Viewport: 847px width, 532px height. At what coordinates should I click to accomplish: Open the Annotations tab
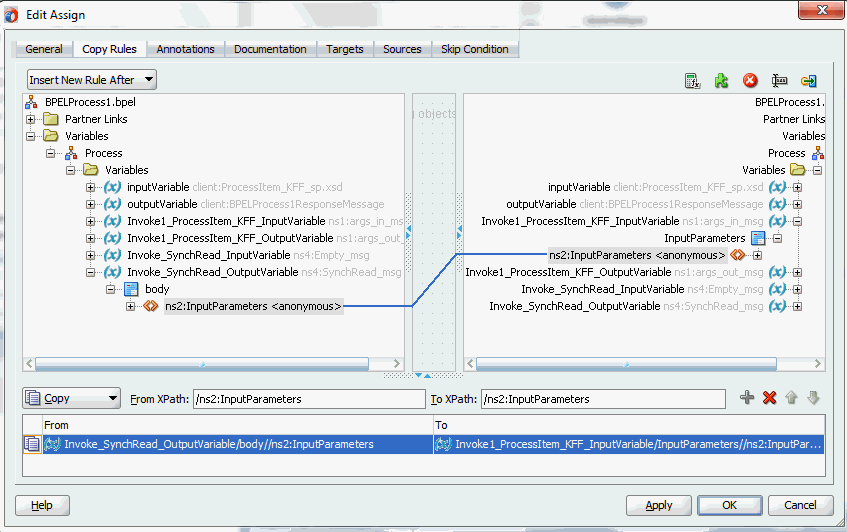pyautogui.click(x=185, y=49)
